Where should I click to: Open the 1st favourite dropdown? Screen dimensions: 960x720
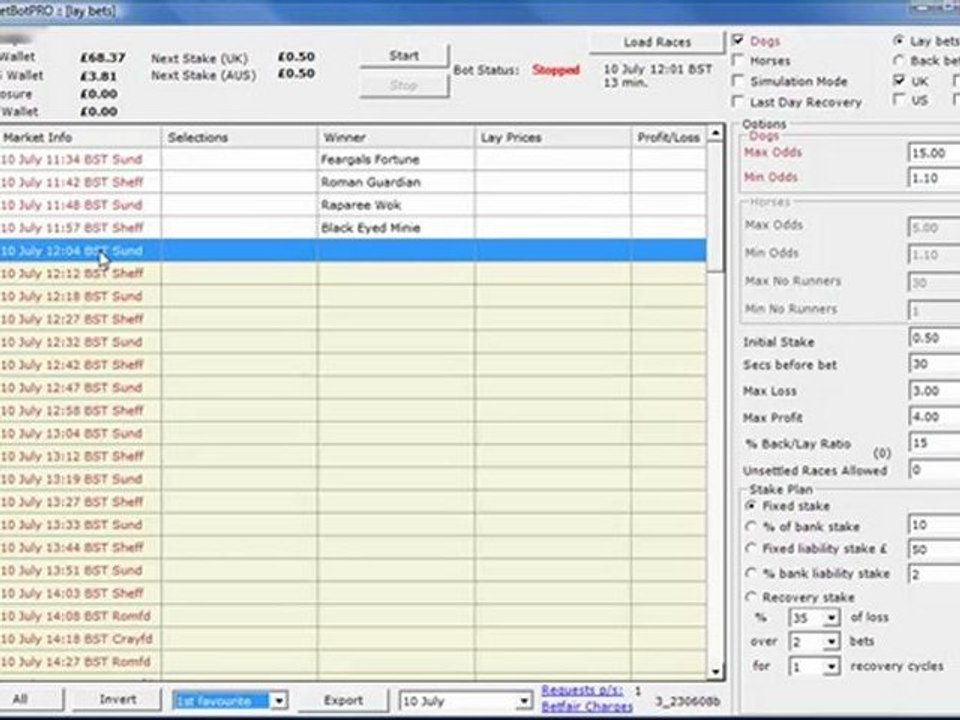278,700
